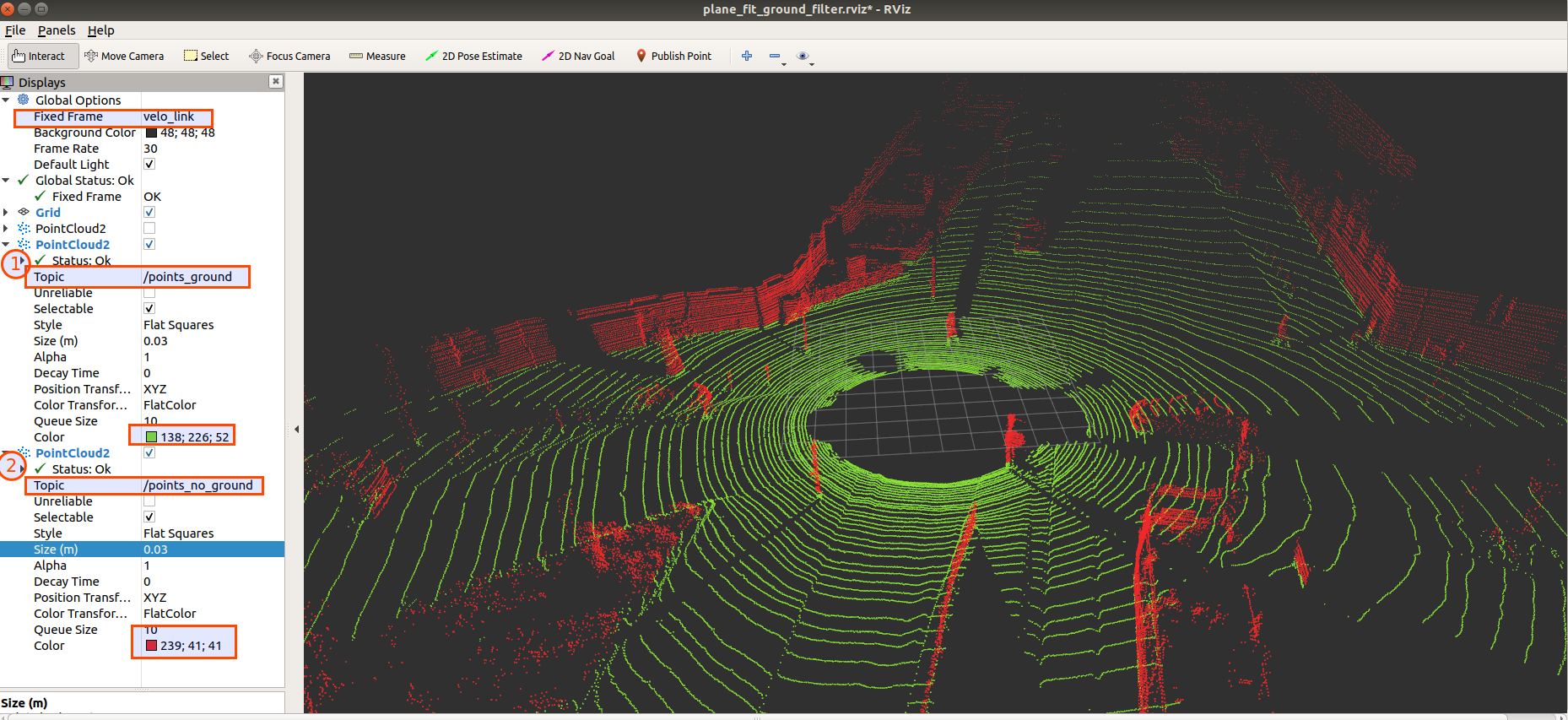Click the minus remove-tool icon
1568x720 pixels.
point(776,57)
